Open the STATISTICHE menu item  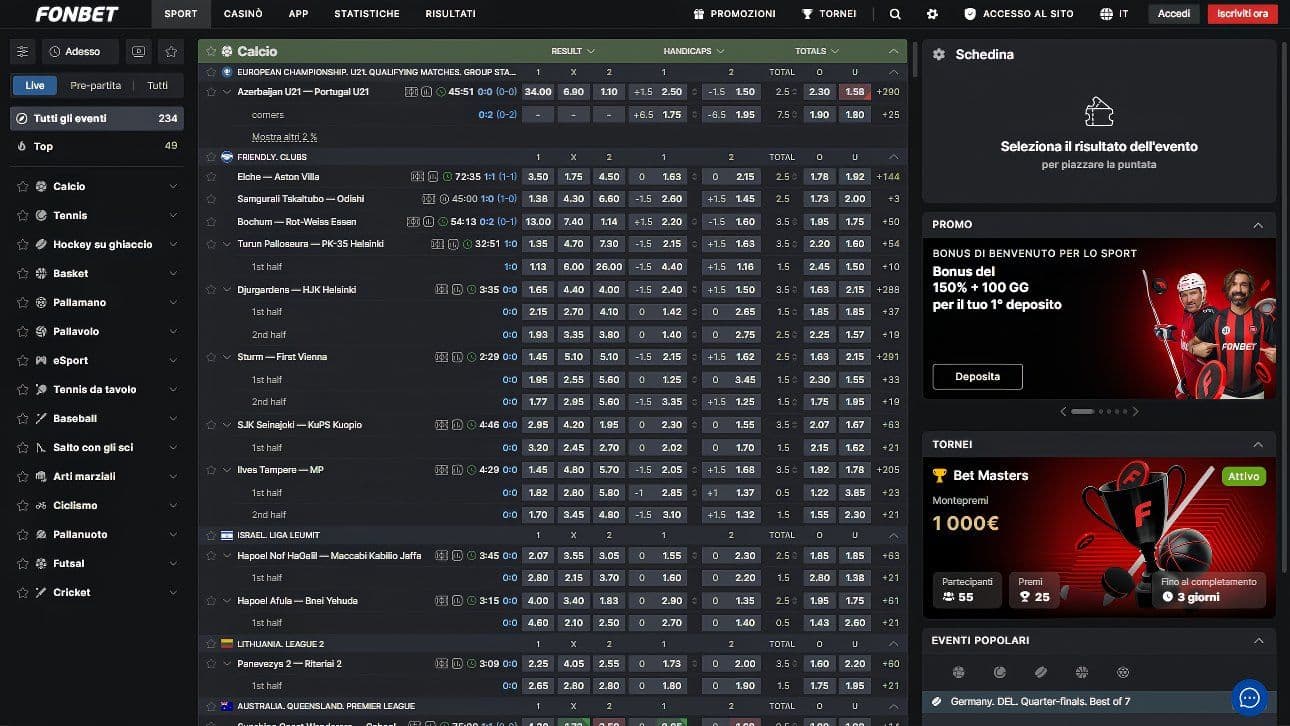[x=367, y=14]
